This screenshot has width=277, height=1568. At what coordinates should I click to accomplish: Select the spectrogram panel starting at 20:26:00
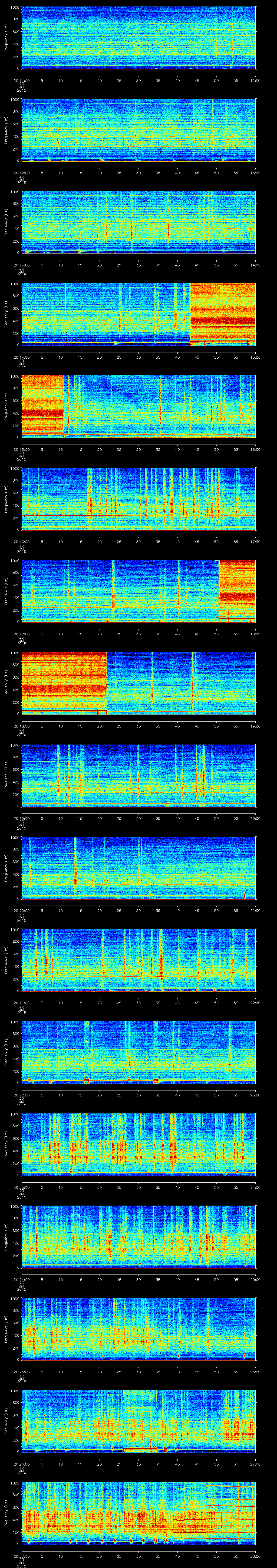(138, 1421)
